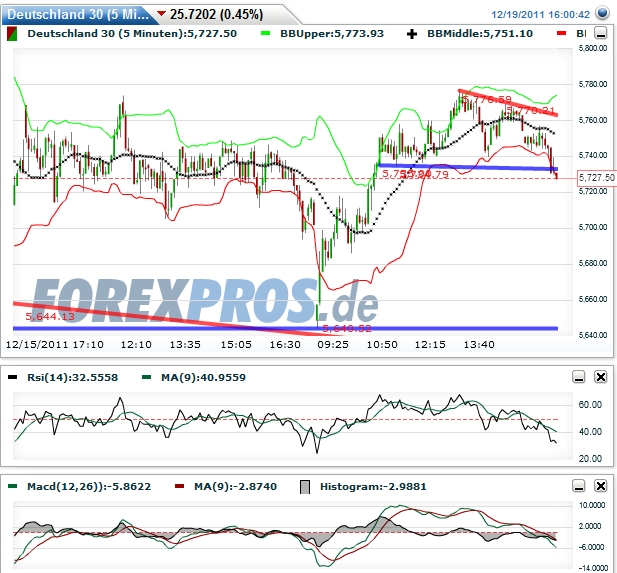Click the BBUpper:5,773.93 legend text
The height and width of the screenshot is (573, 617).
click(332, 33)
